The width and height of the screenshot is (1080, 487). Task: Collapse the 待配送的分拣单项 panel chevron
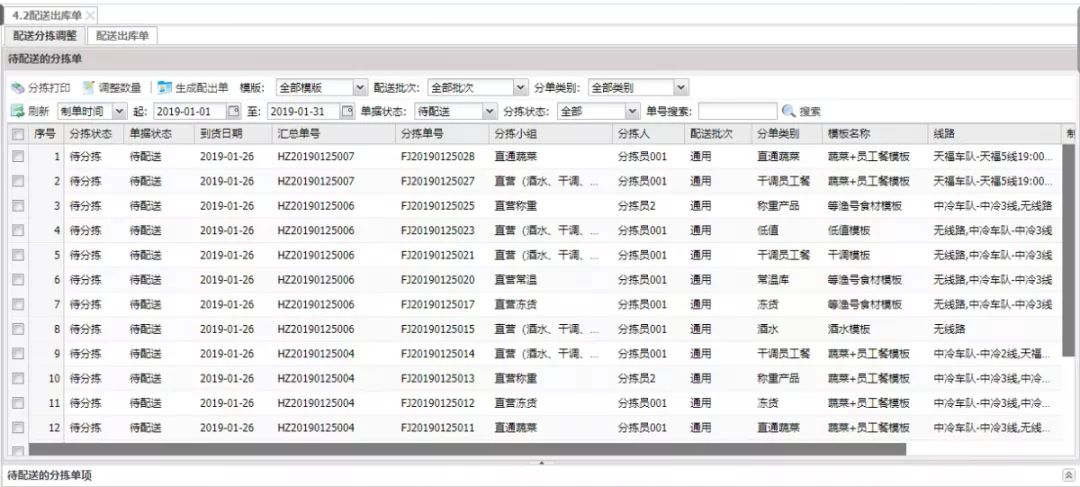(x=1068, y=475)
